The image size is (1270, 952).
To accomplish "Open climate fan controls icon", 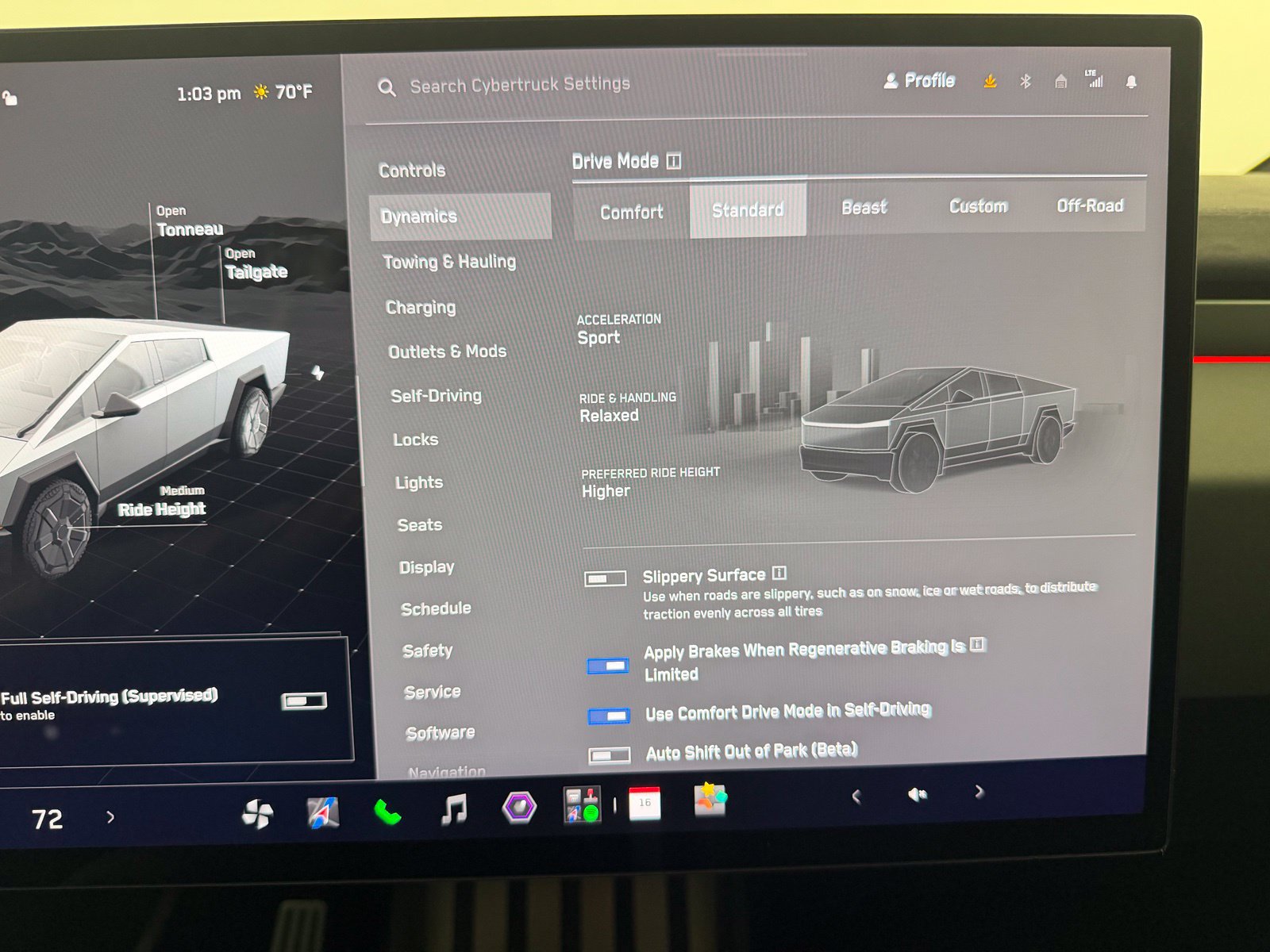I will click(x=257, y=814).
